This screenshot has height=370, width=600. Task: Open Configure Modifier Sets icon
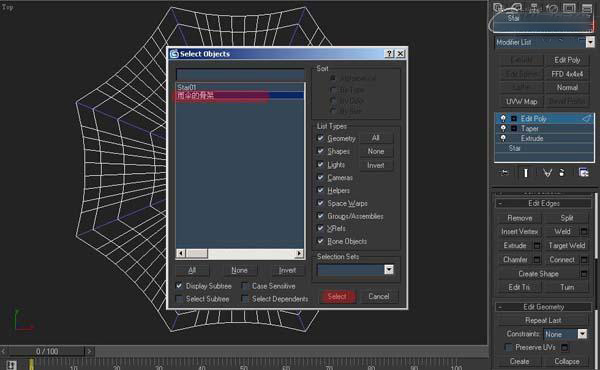pyautogui.click(x=584, y=173)
